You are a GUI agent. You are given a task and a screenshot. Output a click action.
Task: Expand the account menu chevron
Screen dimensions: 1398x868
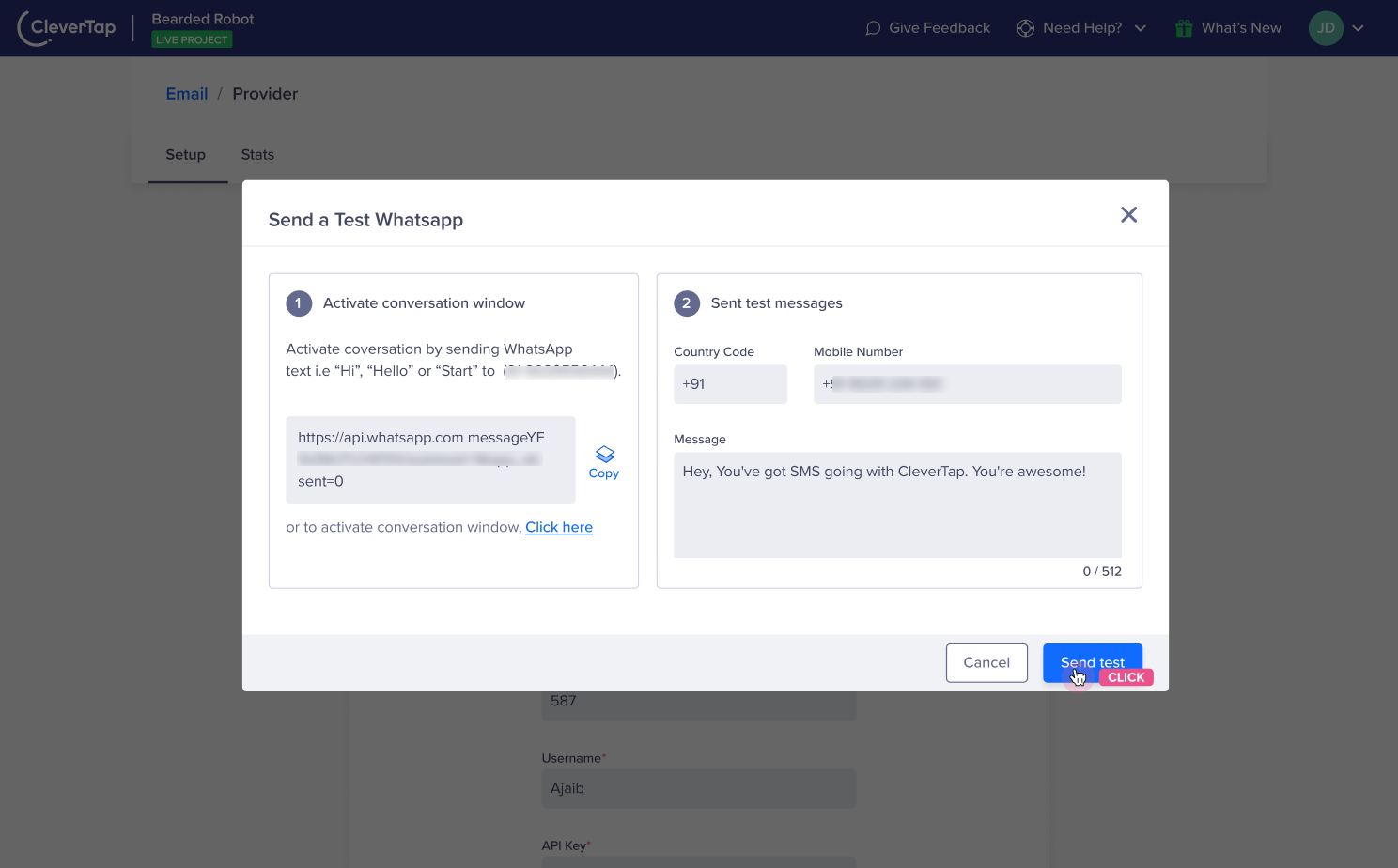click(x=1358, y=28)
